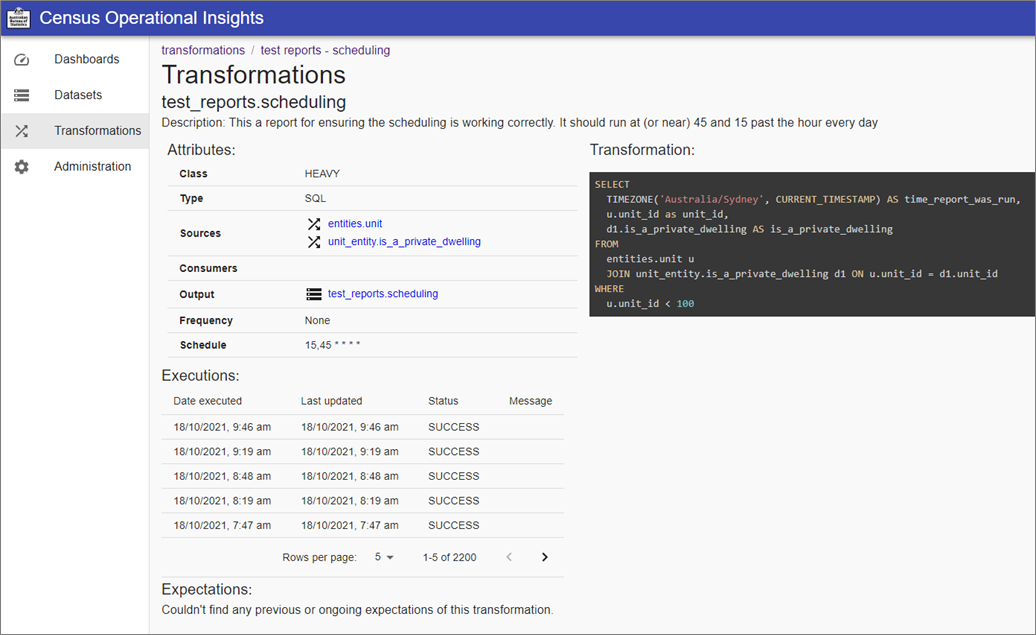The image size is (1036, 635).
Task: Click SUCCESS status of 7:47 am execution
Action: (453, 525)
